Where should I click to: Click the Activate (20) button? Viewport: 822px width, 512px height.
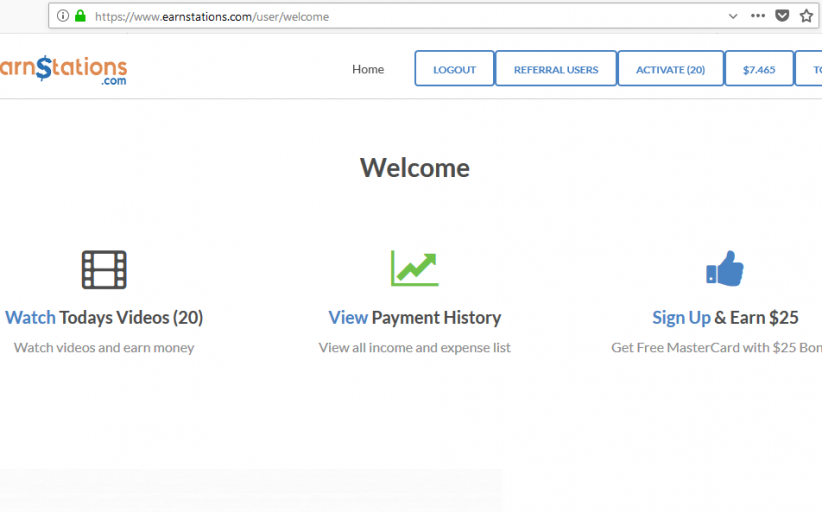click(x=670, y=69)
